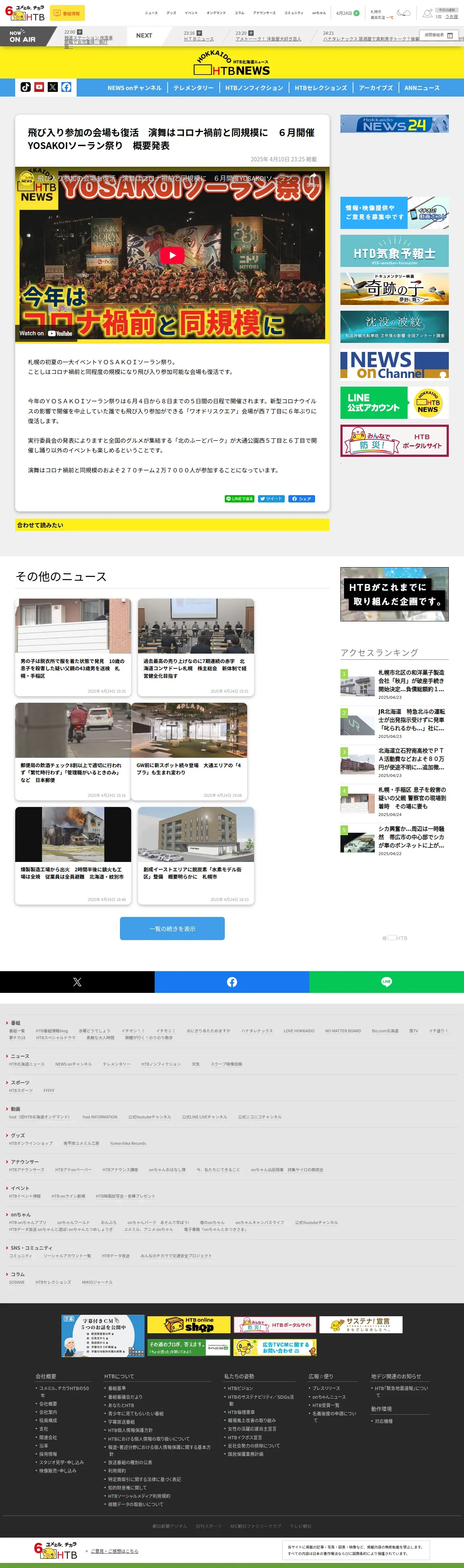464x1568 pixels.
Task: Open news about コンサドーレ札幌 株主総会
Action: [x=196, y=647]
